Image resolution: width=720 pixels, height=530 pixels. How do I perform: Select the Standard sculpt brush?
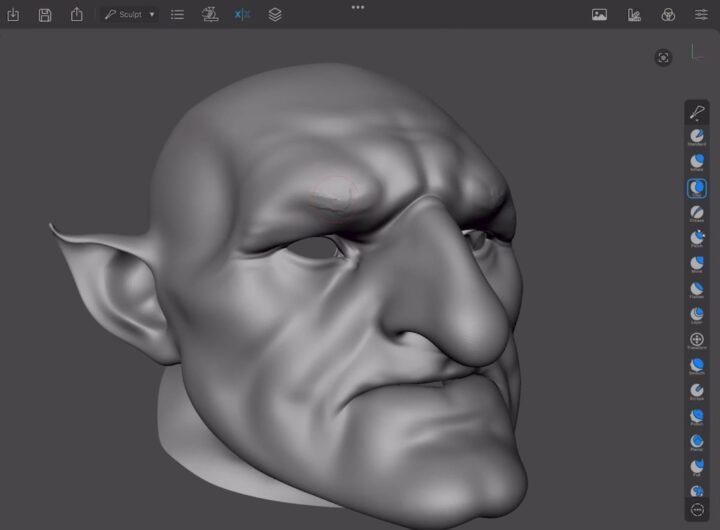pyautogui.click(x=697, y=136)
